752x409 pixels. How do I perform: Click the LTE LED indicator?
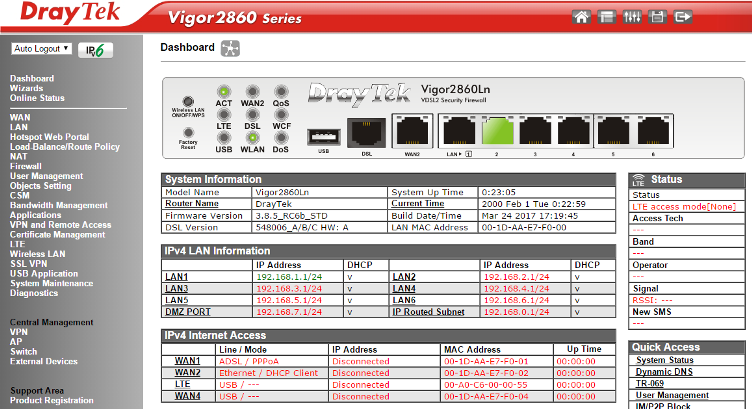point(223,114)
